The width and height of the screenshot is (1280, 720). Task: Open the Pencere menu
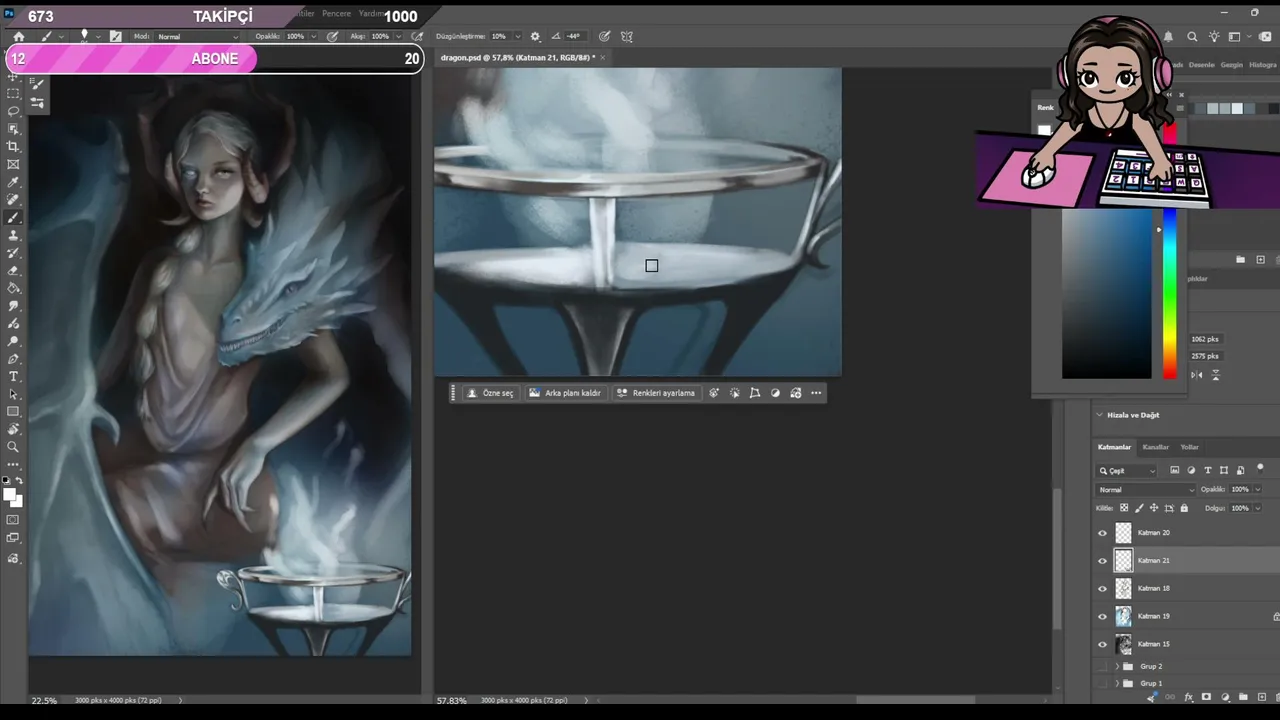pos(336,14)
